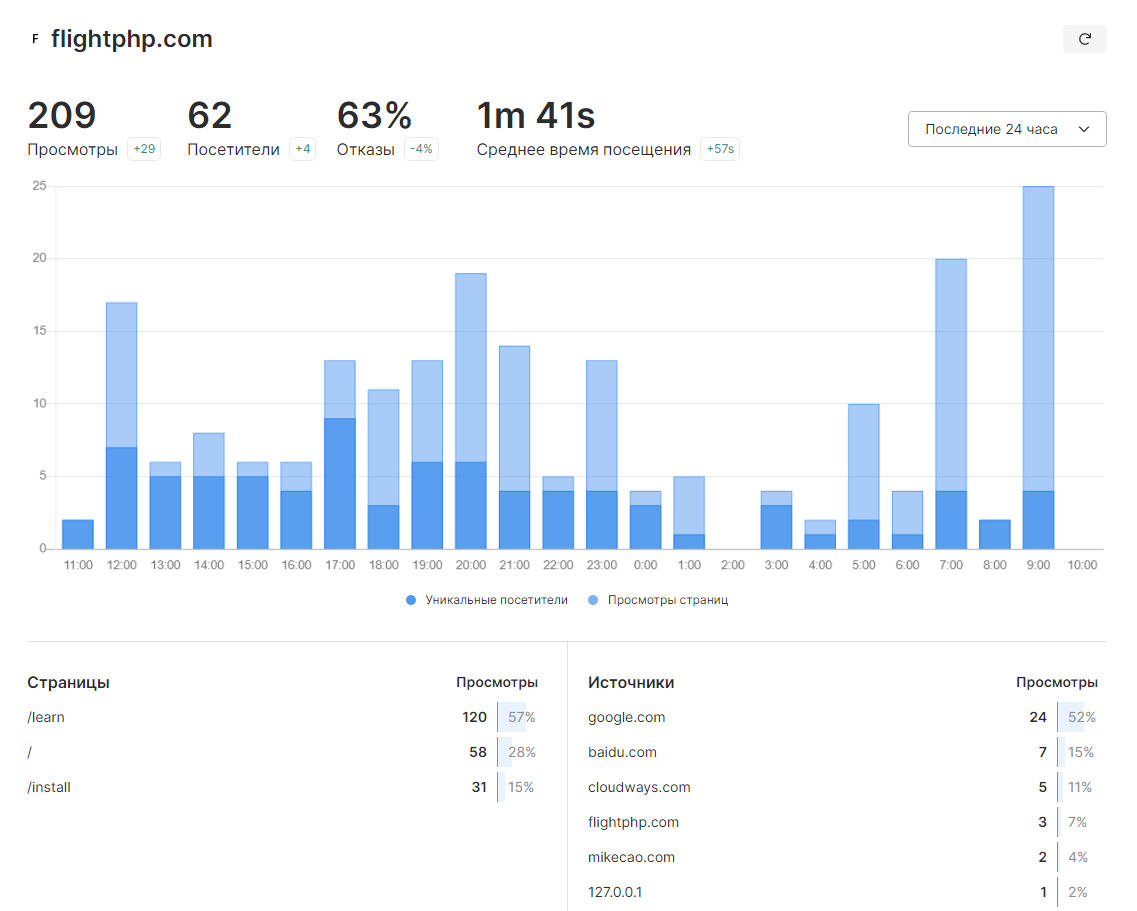Click the 31 views count for /install
1137x911 pixels.
pos(479,787)
